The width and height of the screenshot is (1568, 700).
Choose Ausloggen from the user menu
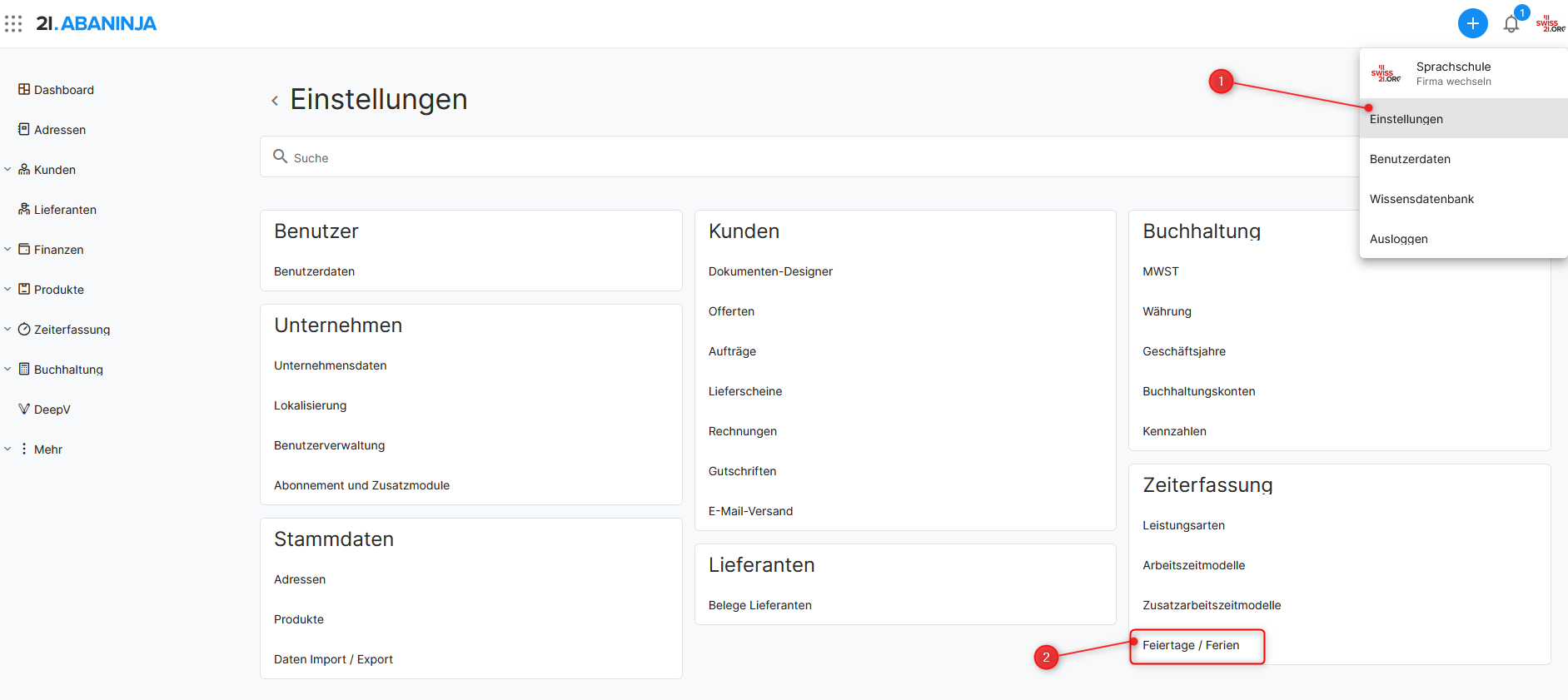[1398, 239]
